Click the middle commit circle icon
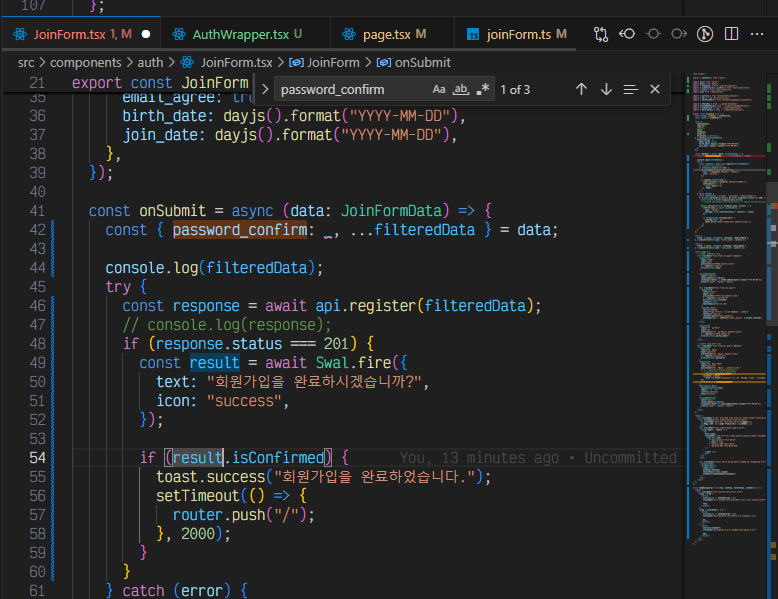Viewport: 778px width, 599px height. coord(653,34)
